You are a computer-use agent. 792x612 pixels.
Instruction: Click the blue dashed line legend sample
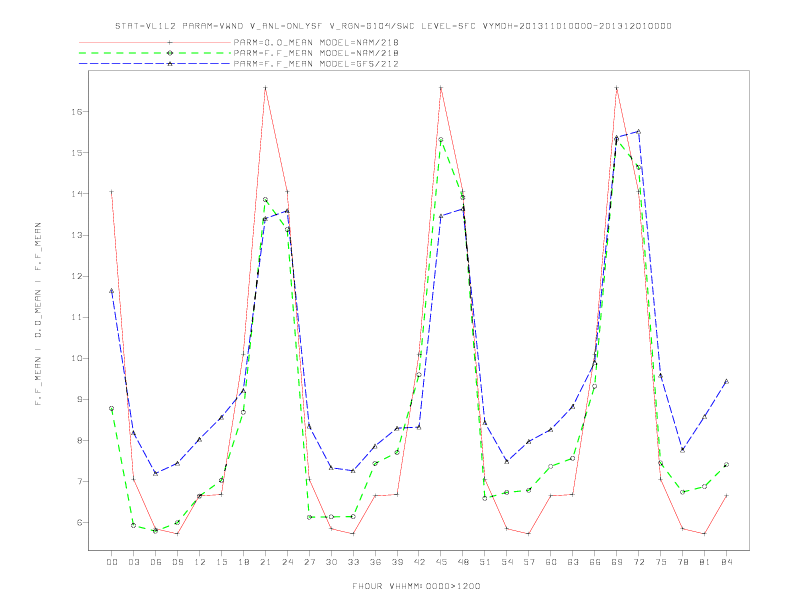[155, 64]
